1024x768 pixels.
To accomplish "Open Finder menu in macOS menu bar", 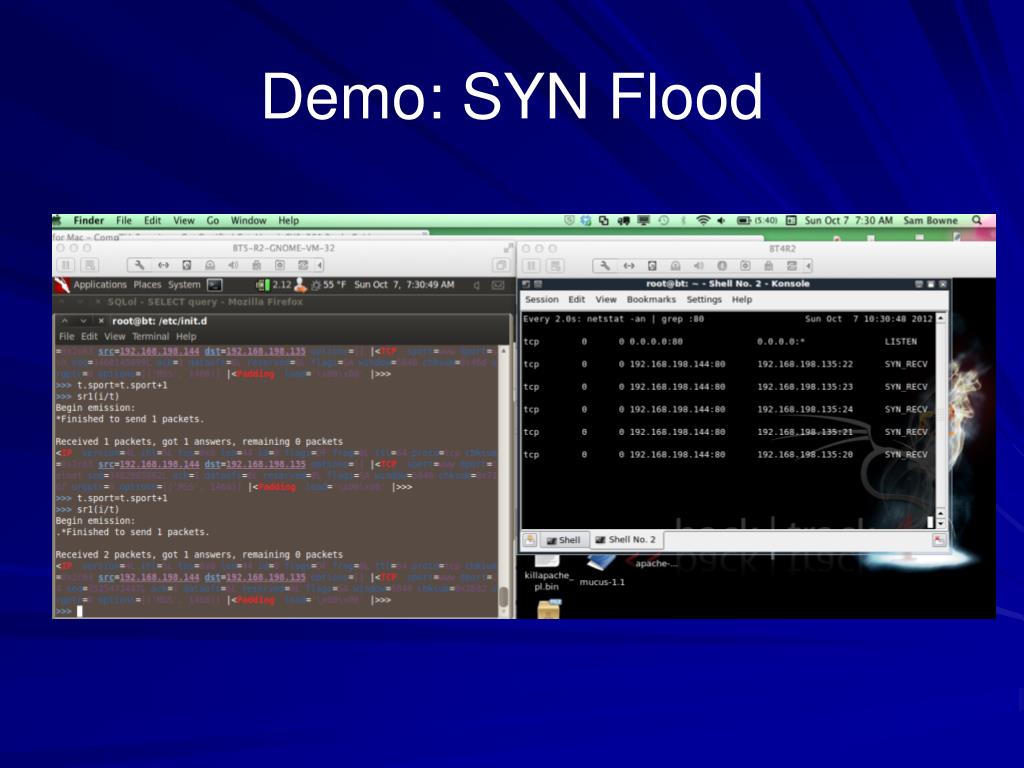I will click(x=89, y=221).
